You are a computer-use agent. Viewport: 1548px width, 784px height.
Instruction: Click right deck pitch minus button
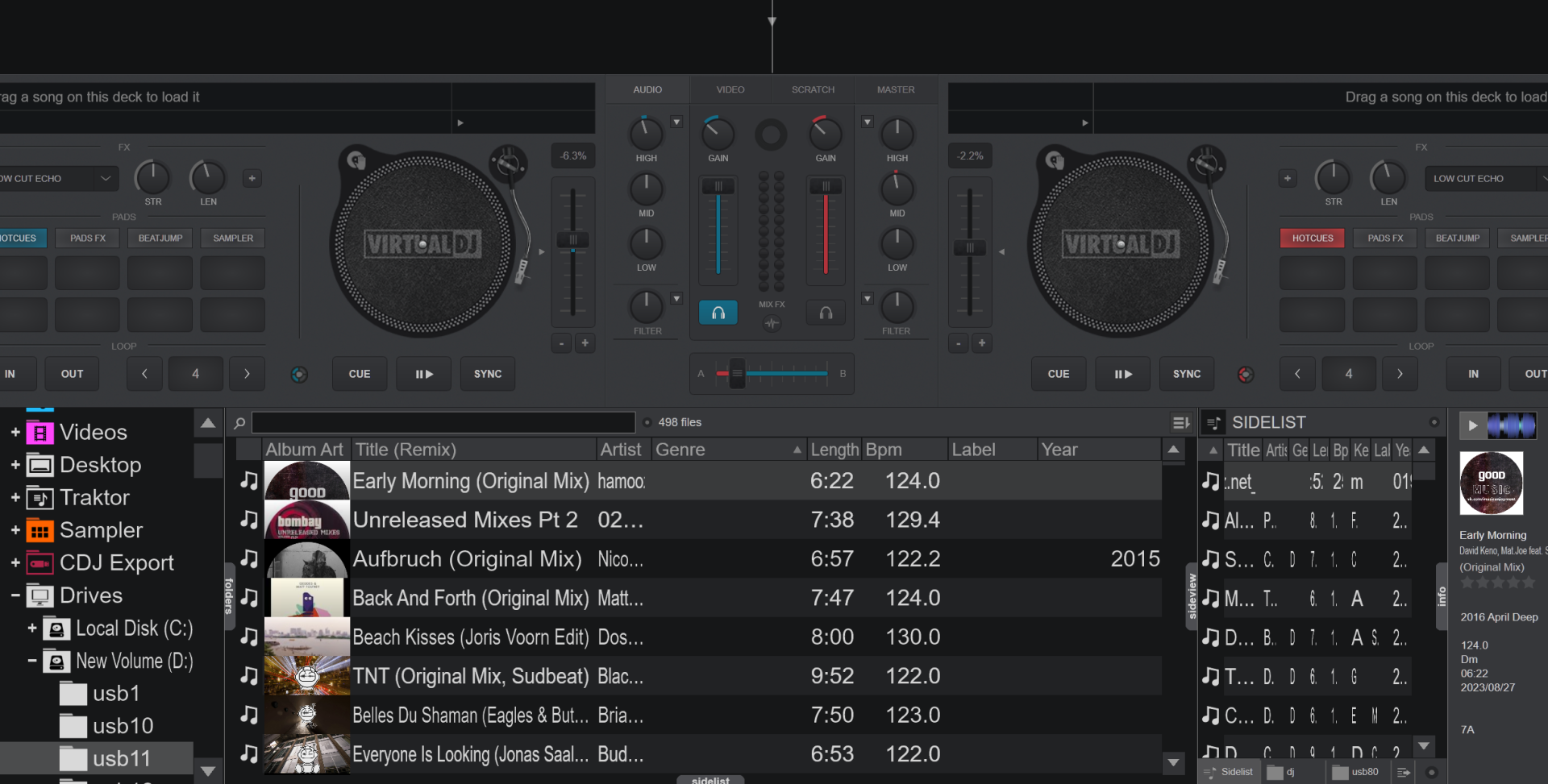[x=959, y=343]
